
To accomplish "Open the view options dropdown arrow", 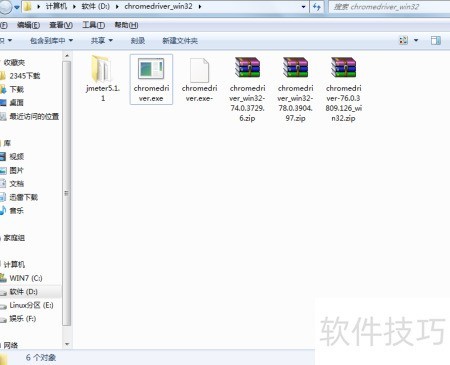I will 416,41.
